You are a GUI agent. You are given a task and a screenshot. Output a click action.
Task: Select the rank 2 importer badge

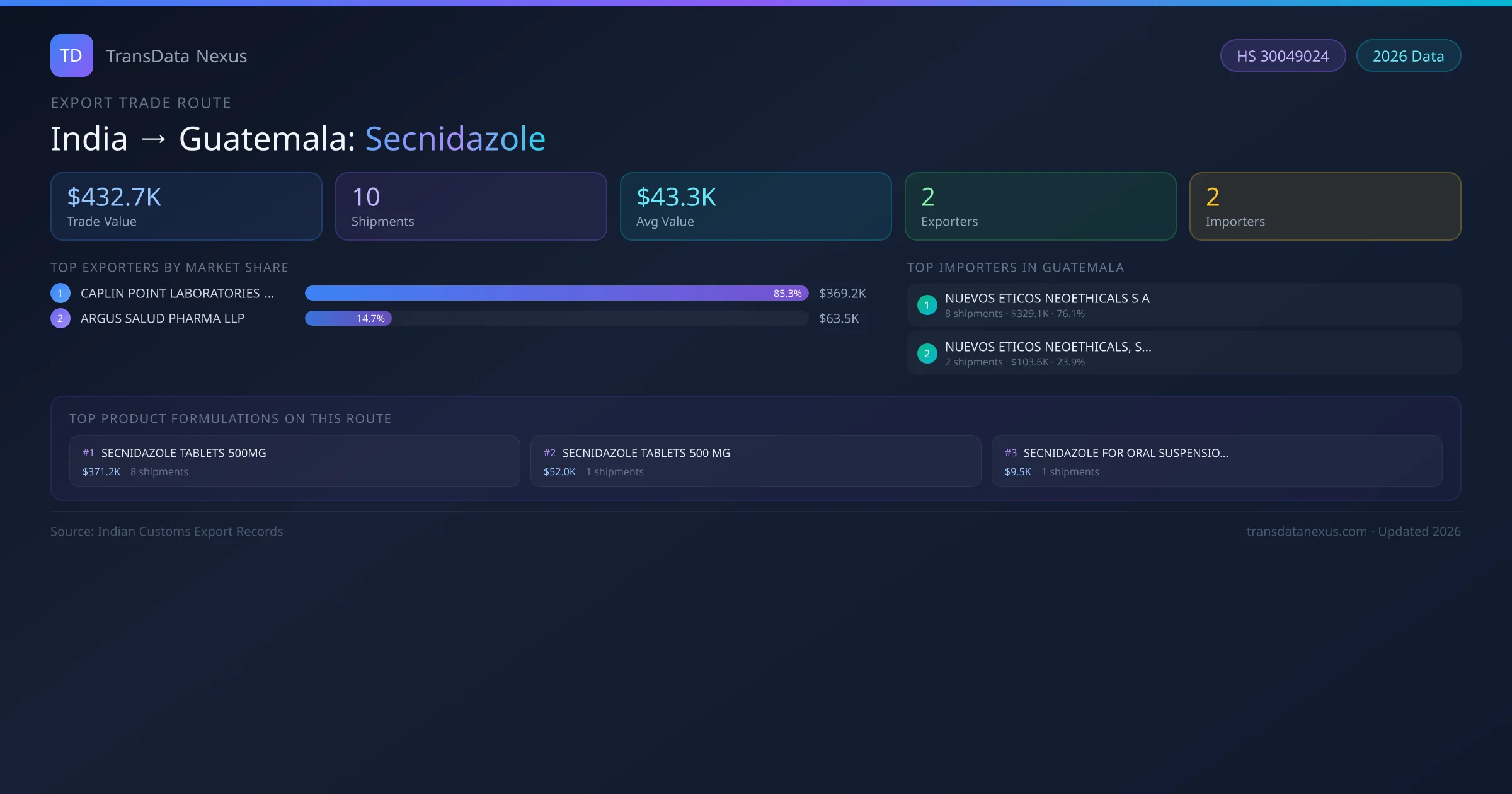[x=927, y=354]
